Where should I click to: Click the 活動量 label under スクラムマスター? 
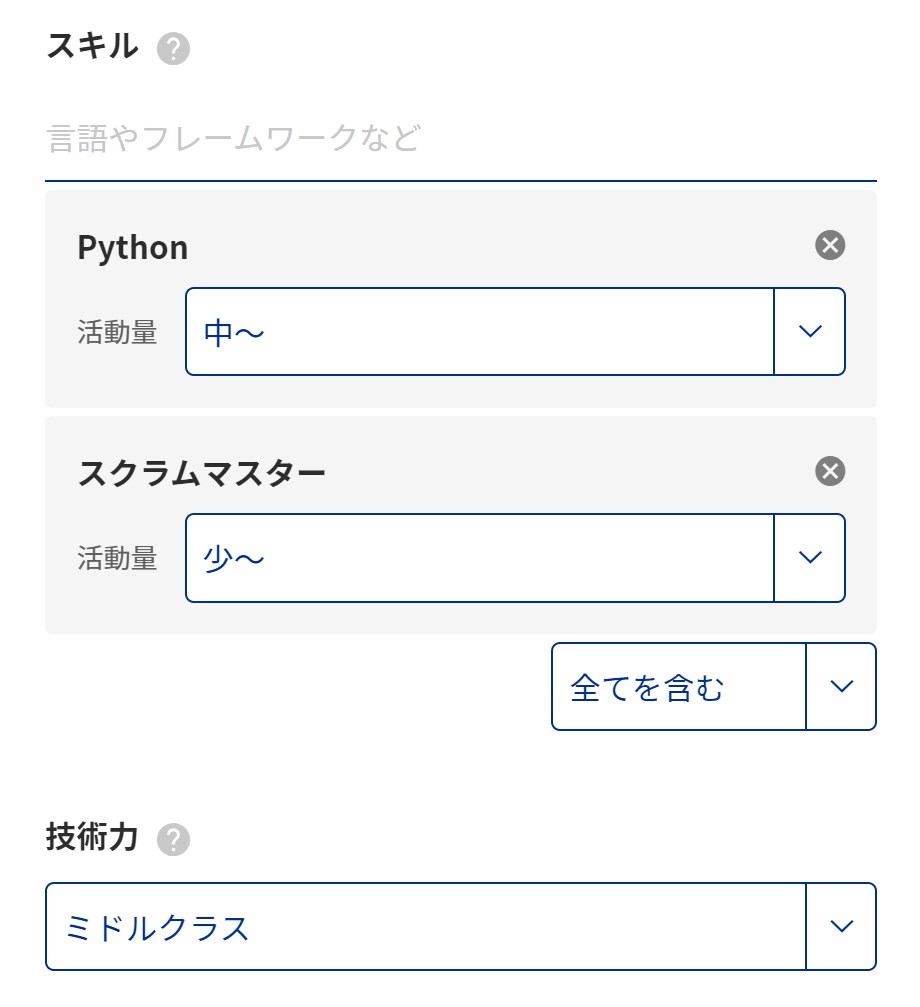pyautogui.click(x=117, y=558)
